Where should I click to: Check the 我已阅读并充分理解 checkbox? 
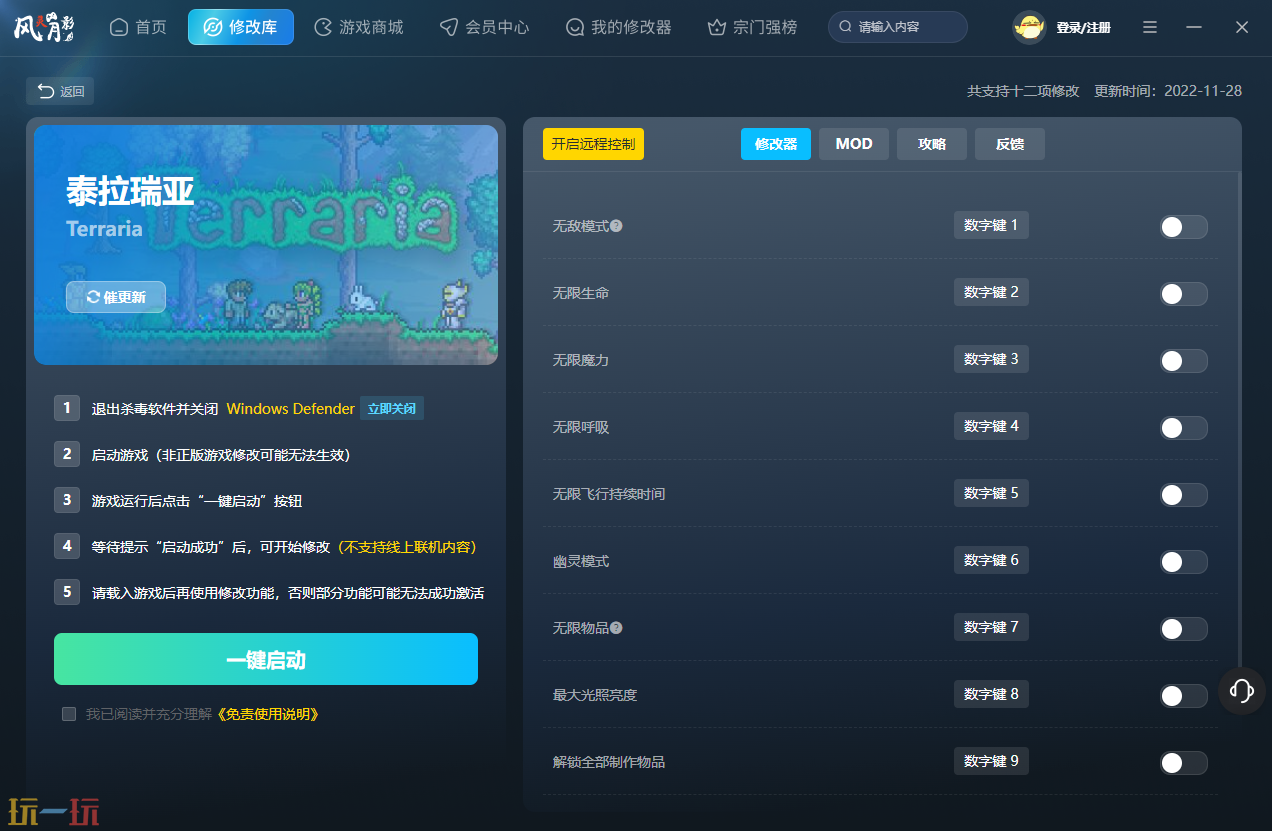tap(69, 714)
